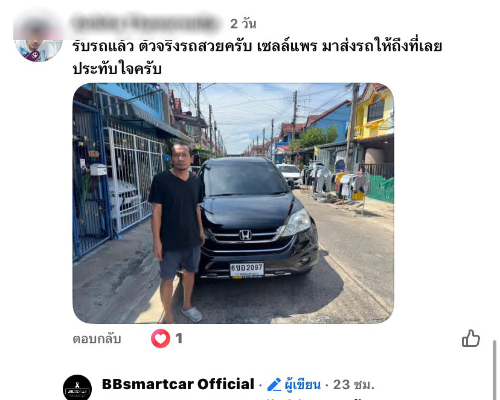
Task: Click the ผู้เขียน author badge
Action: tap(302, 385)
